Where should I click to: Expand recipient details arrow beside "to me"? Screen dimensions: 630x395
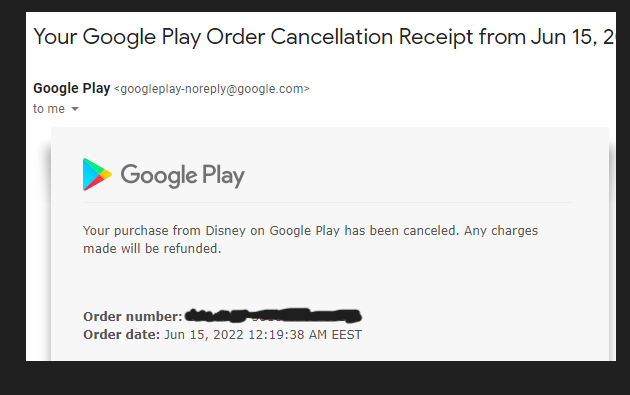(x=75, y=109)
